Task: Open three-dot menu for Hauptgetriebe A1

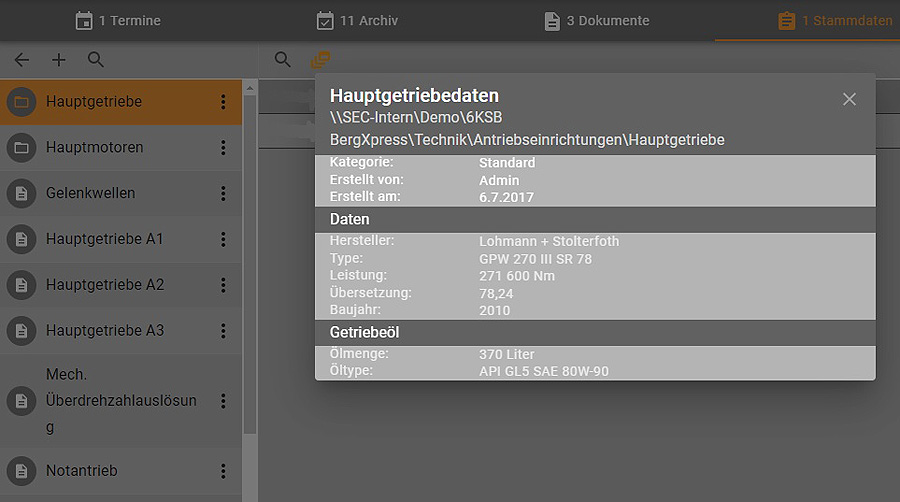Action: 223,239
